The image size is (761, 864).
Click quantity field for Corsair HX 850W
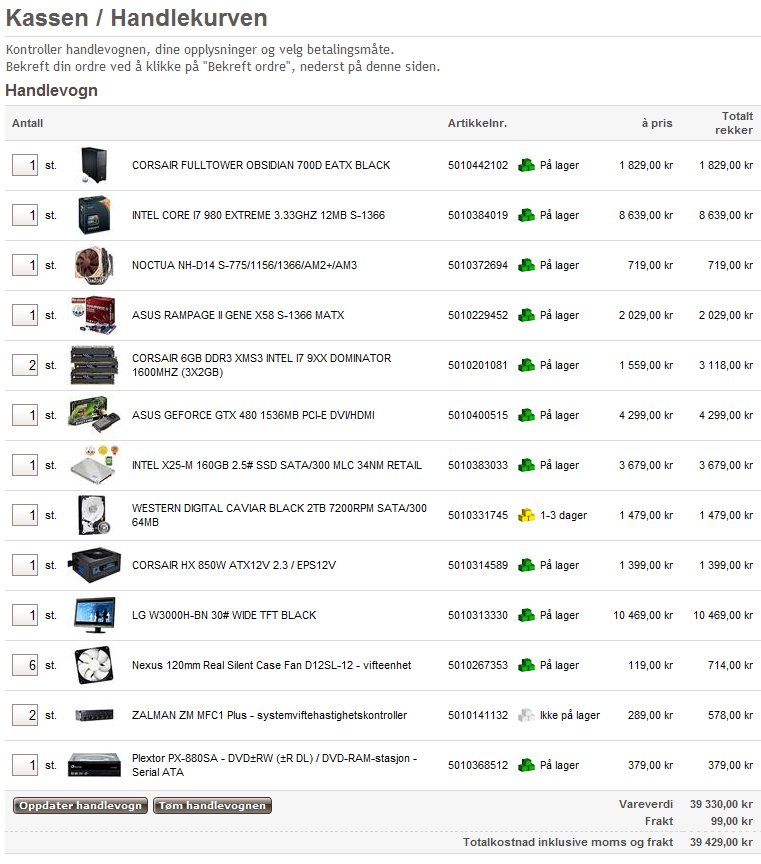(25, 565)
